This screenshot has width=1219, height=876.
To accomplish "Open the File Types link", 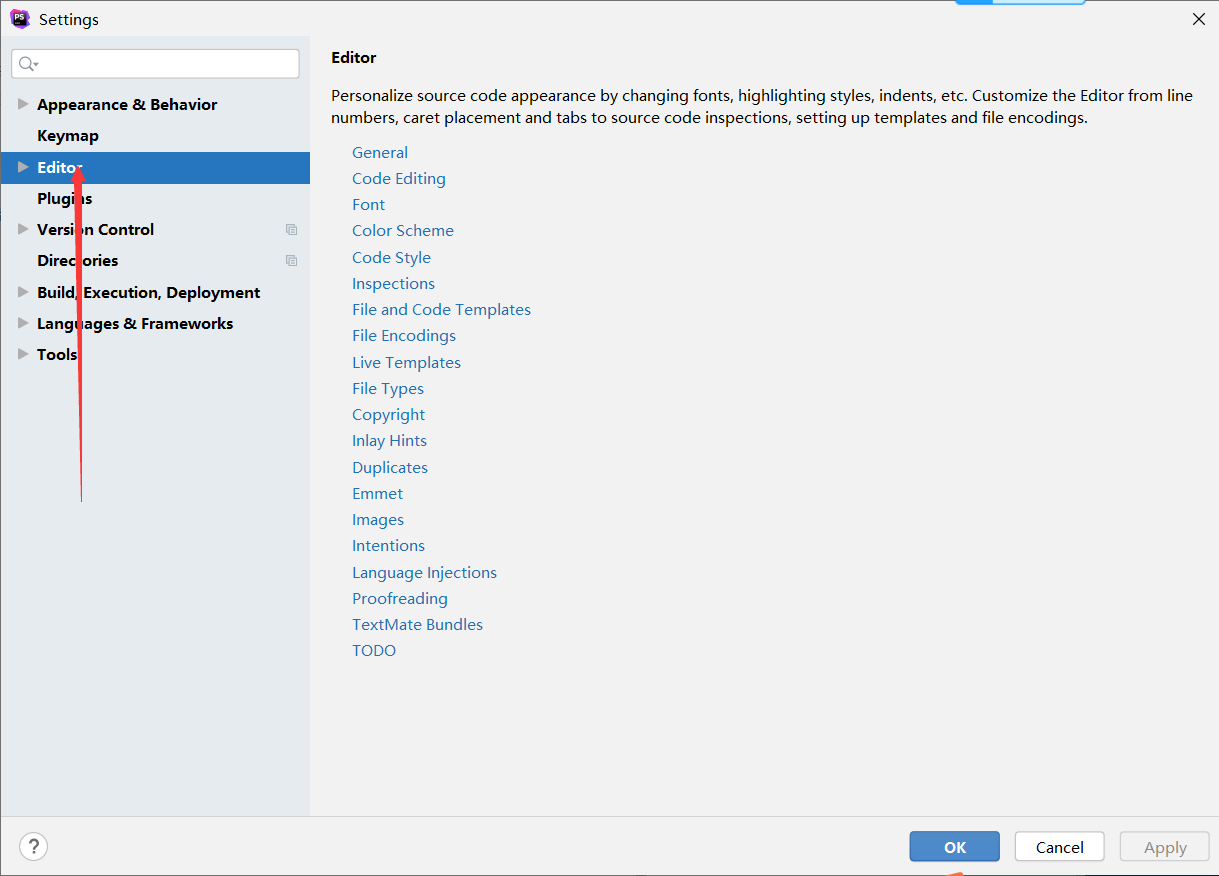I will (388, 388).
